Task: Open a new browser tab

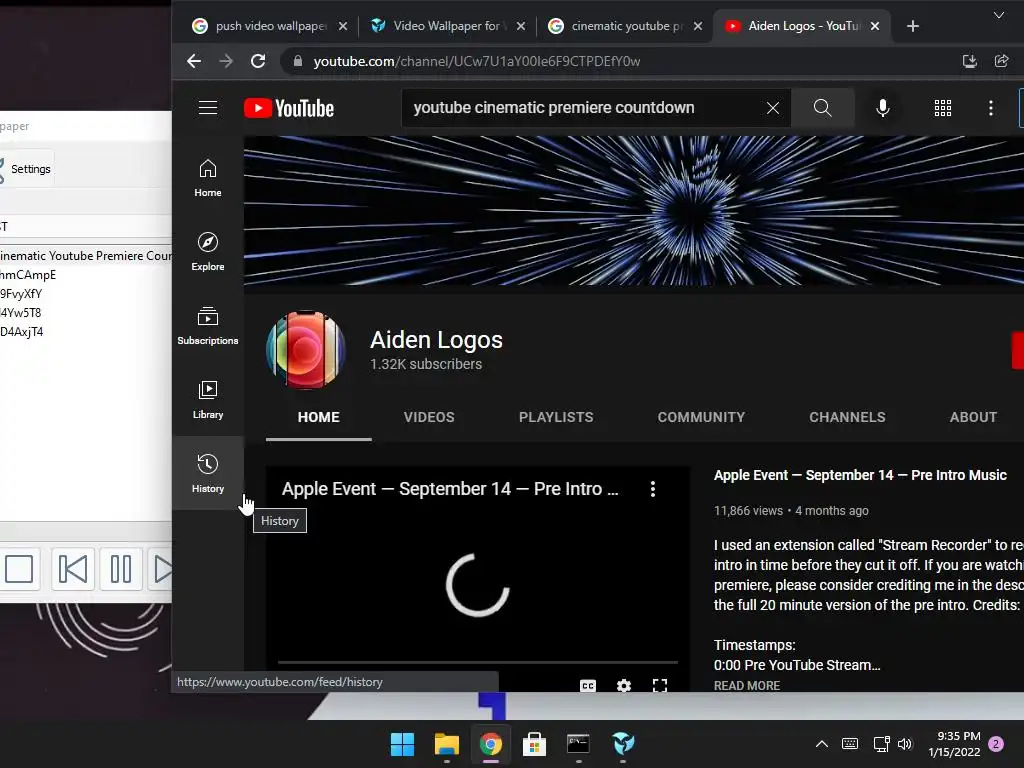Action: [x=913, y=26]
